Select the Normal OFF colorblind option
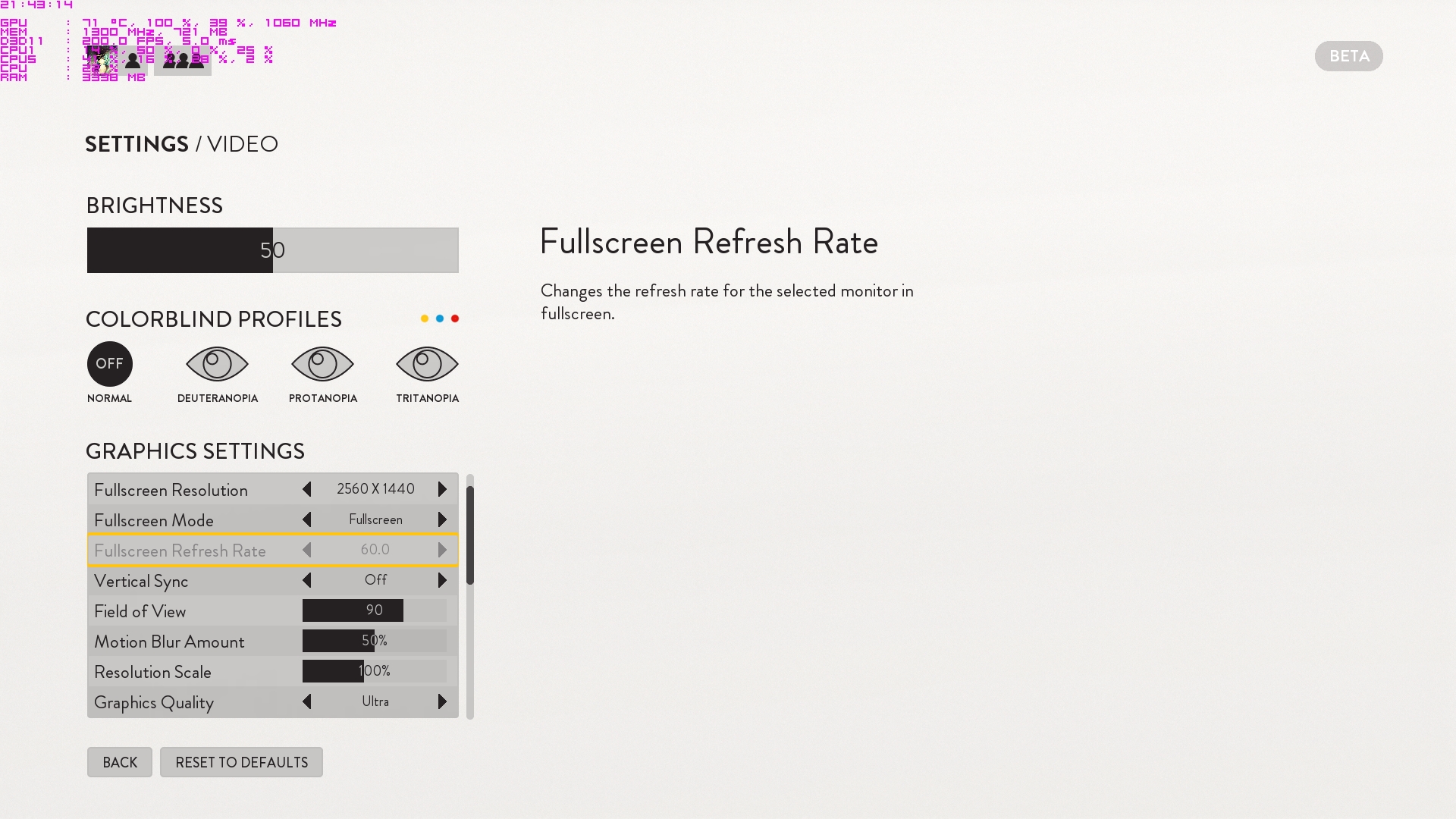Screen dimensions: 1456x819 tap(110, 364)
